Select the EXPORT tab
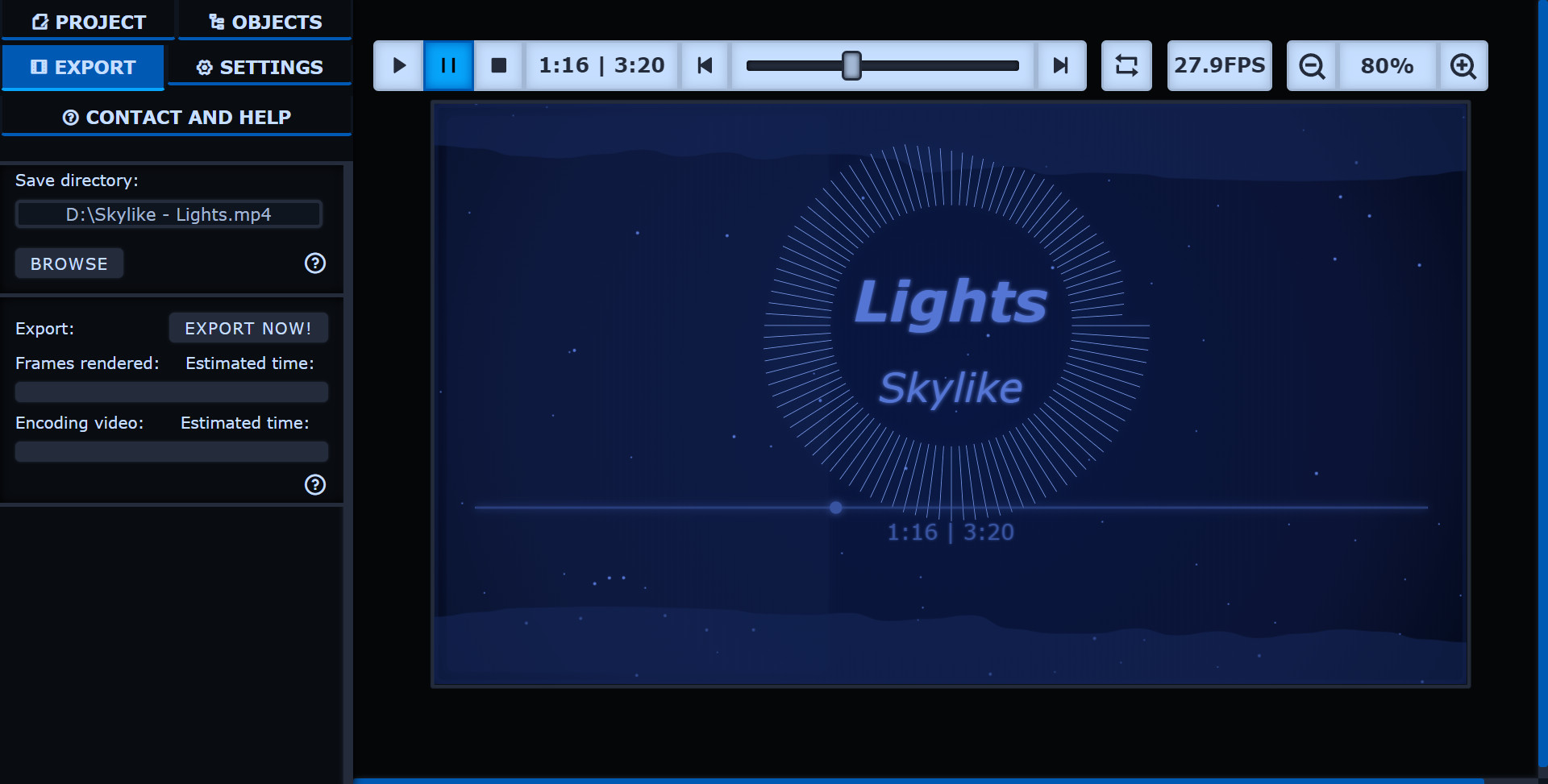The image size is (1548, 784). click(83, 67)
